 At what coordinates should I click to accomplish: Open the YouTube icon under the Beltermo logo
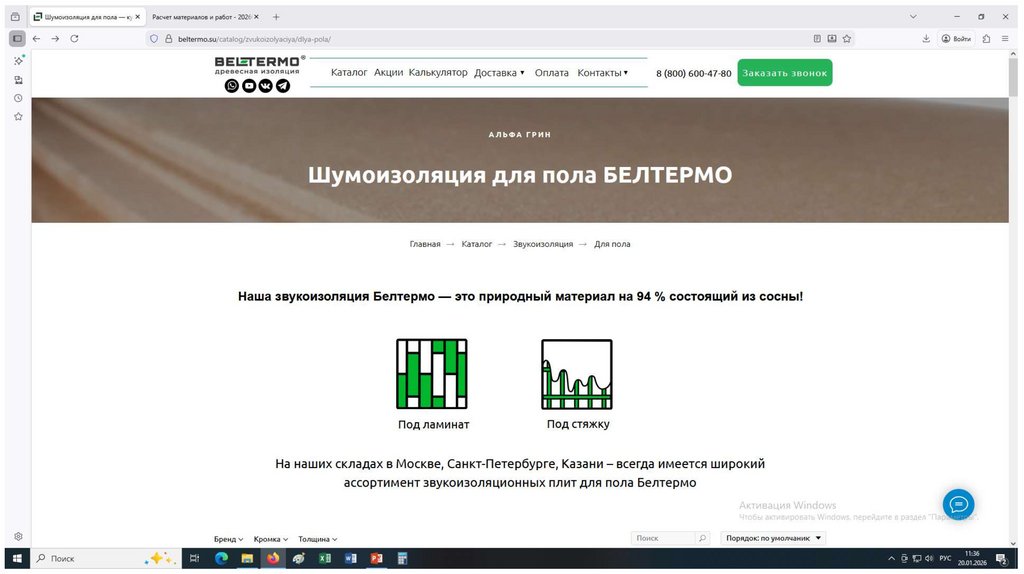(x=249, y=86)
